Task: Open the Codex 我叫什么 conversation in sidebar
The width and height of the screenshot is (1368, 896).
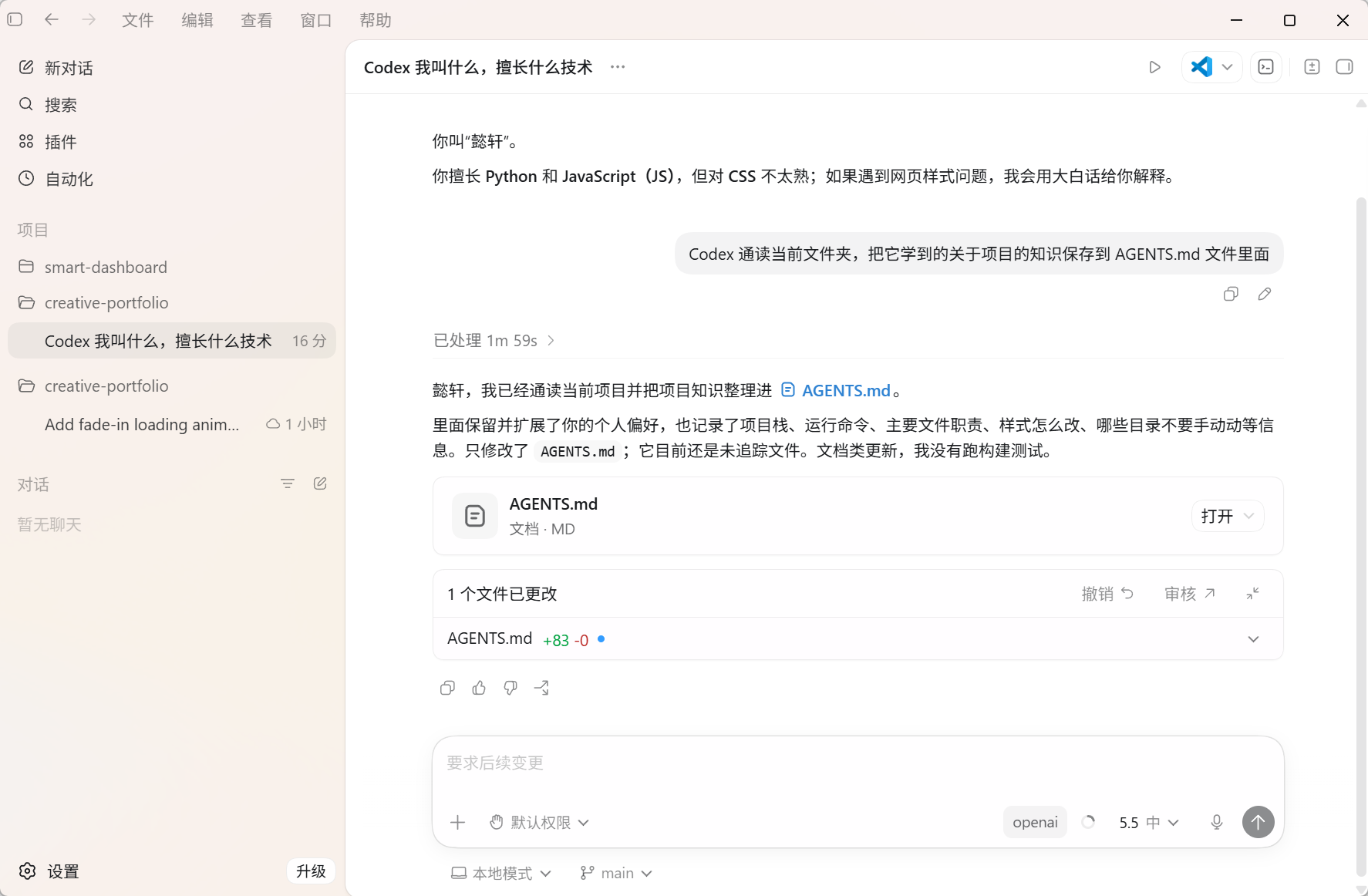Action: coord(171,341)
